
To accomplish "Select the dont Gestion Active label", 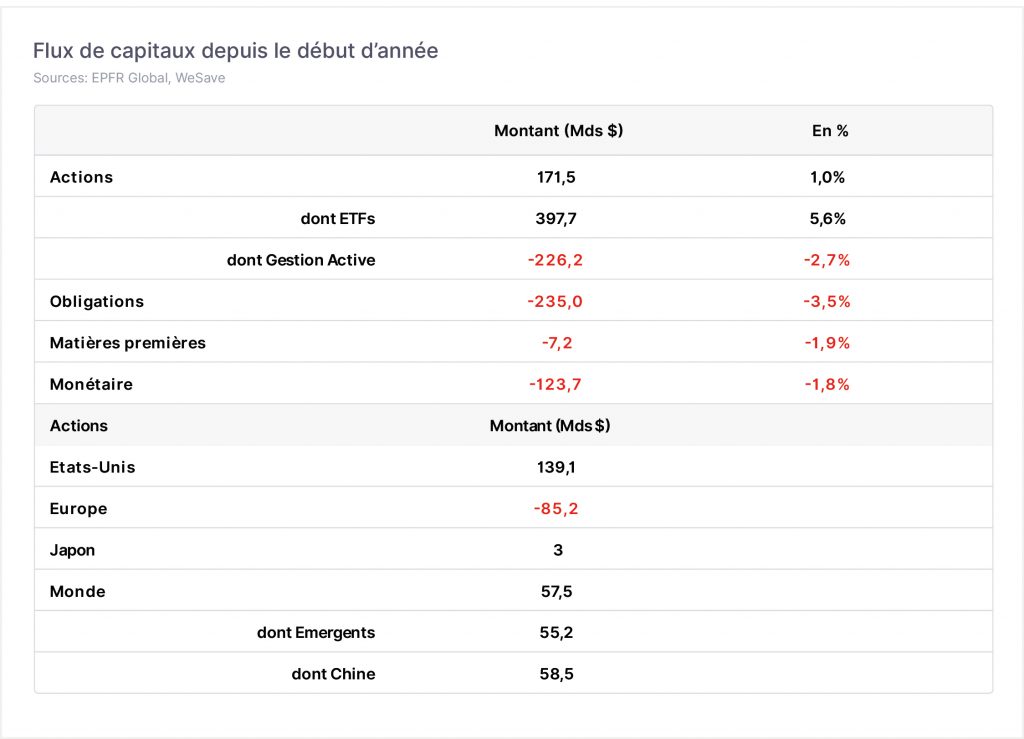I will pyautogui.click(x=301, y=260).
